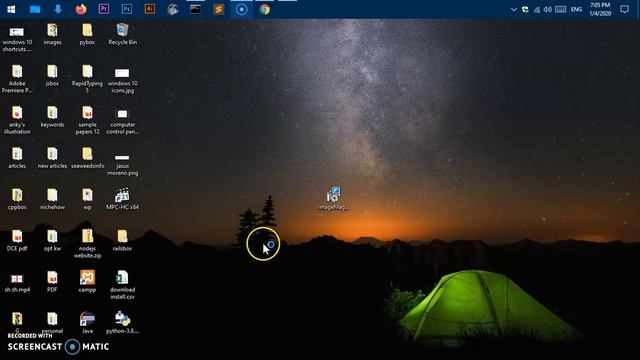This screenshot has width=640, height=360.
Task: Select nodejs website.zip archive
Action: coord(87,244)
